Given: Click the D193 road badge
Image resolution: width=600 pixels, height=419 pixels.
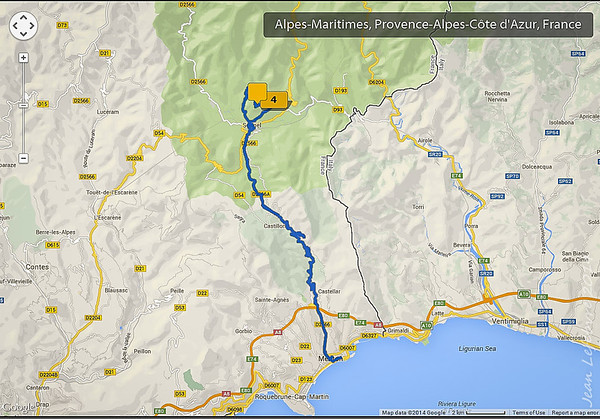Looking at the screenshot, I should tap(341, 91).
